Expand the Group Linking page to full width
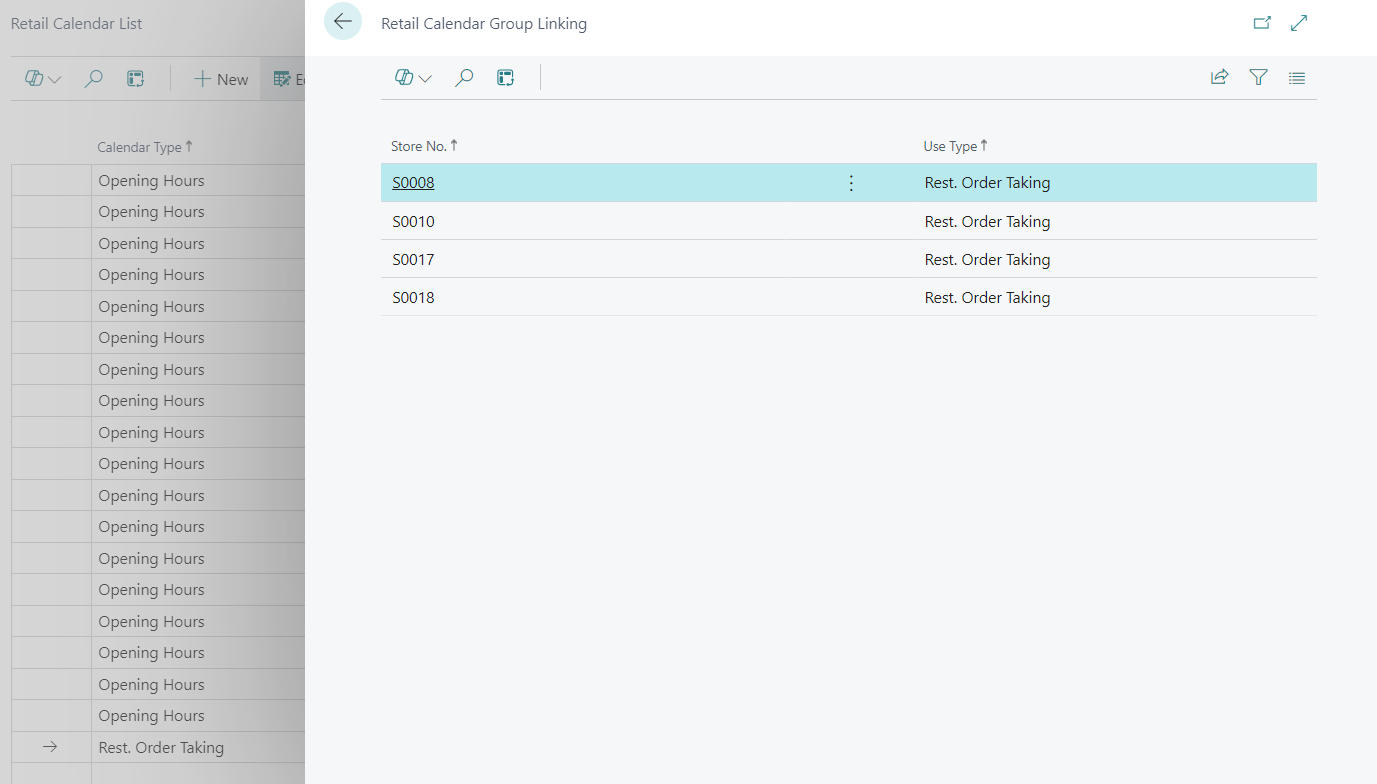Image resolution: width=1377 pixels, height=784 pixels. tap(1299, 23)
